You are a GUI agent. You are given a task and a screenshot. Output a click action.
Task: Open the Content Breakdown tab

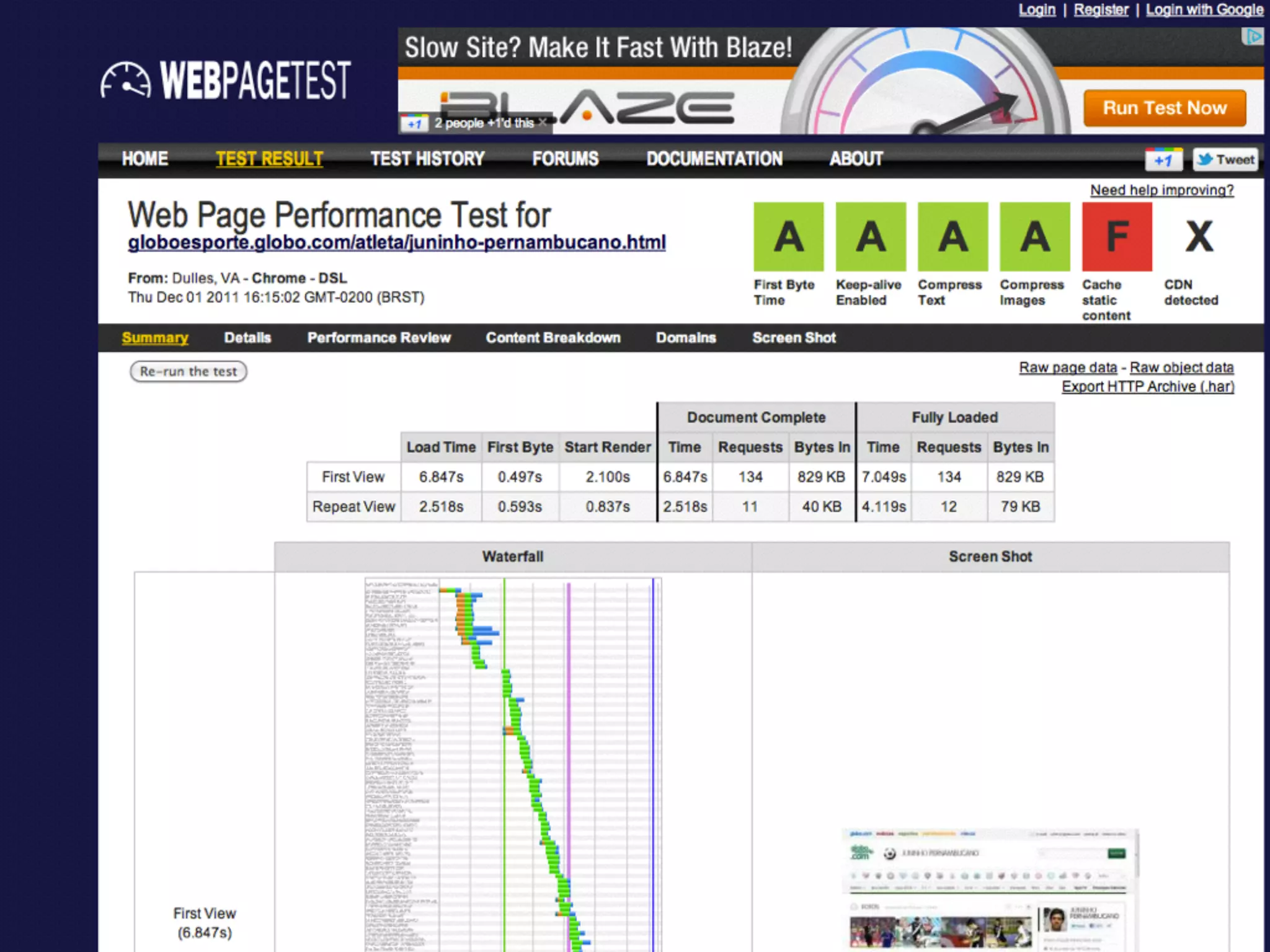(553, 338)
